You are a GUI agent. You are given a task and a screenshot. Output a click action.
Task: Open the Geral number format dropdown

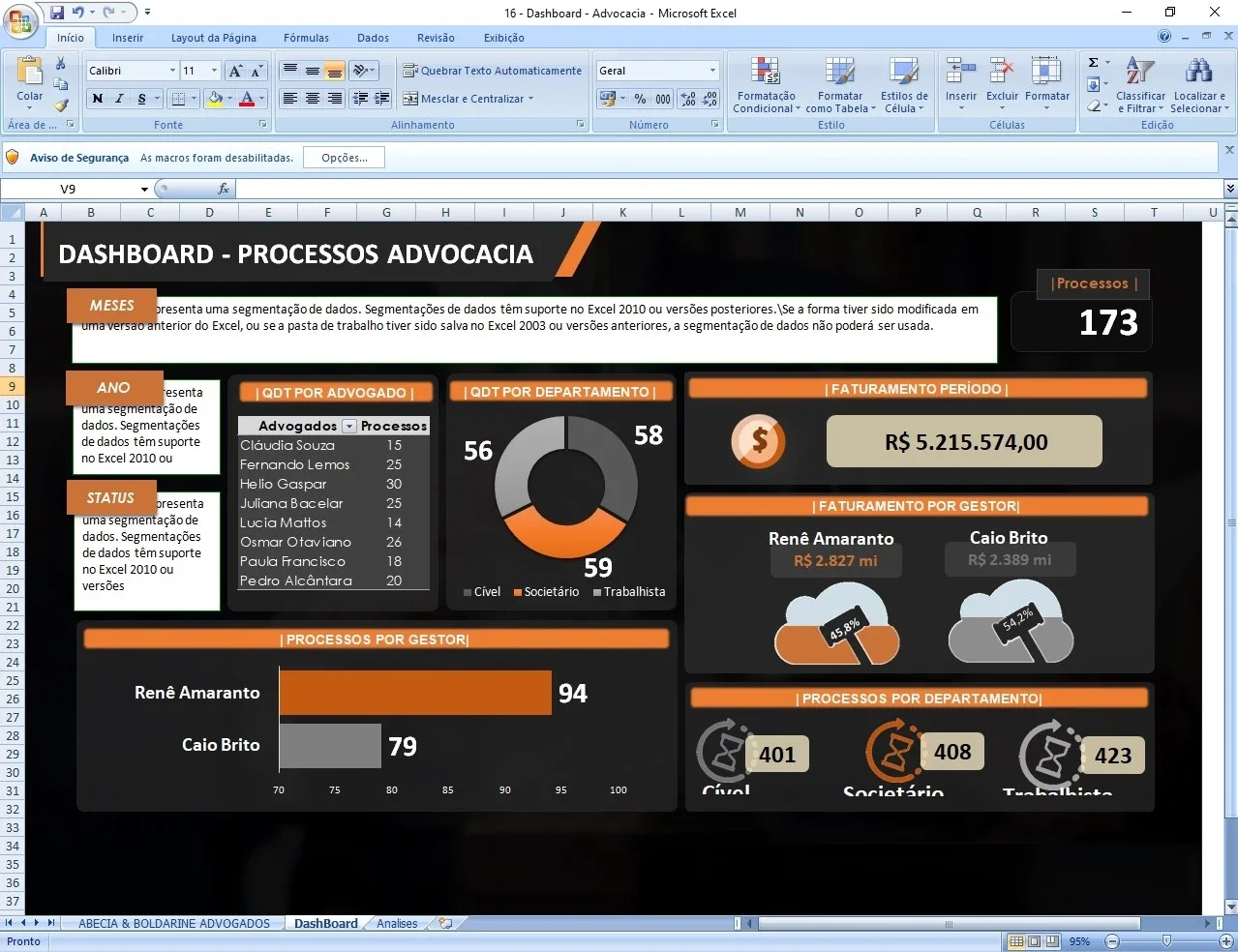(x=712, y=71)
